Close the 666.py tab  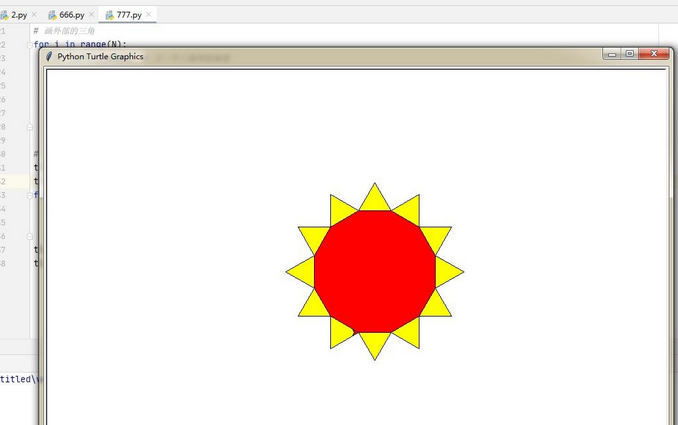pyautogui.click(x=91, y=15)
